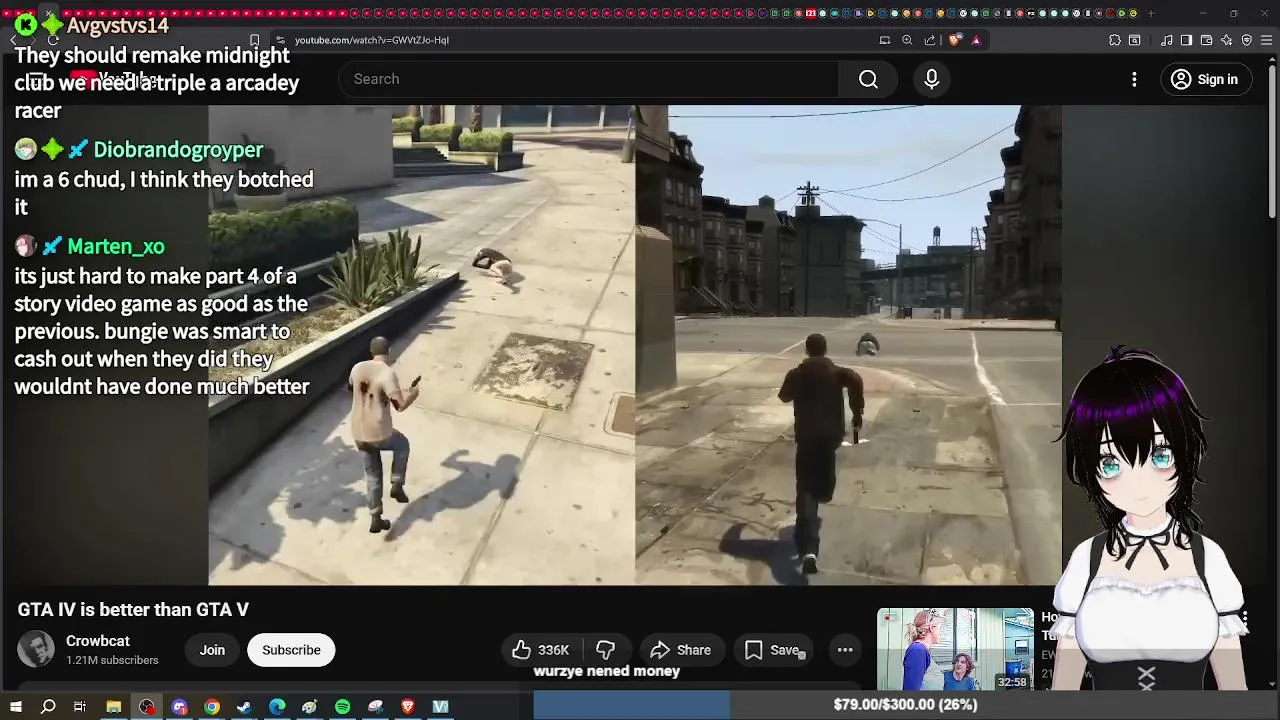Open the Brave Wallet icon
This screenshot has width=1280, height=720.
click(1206, 40)
